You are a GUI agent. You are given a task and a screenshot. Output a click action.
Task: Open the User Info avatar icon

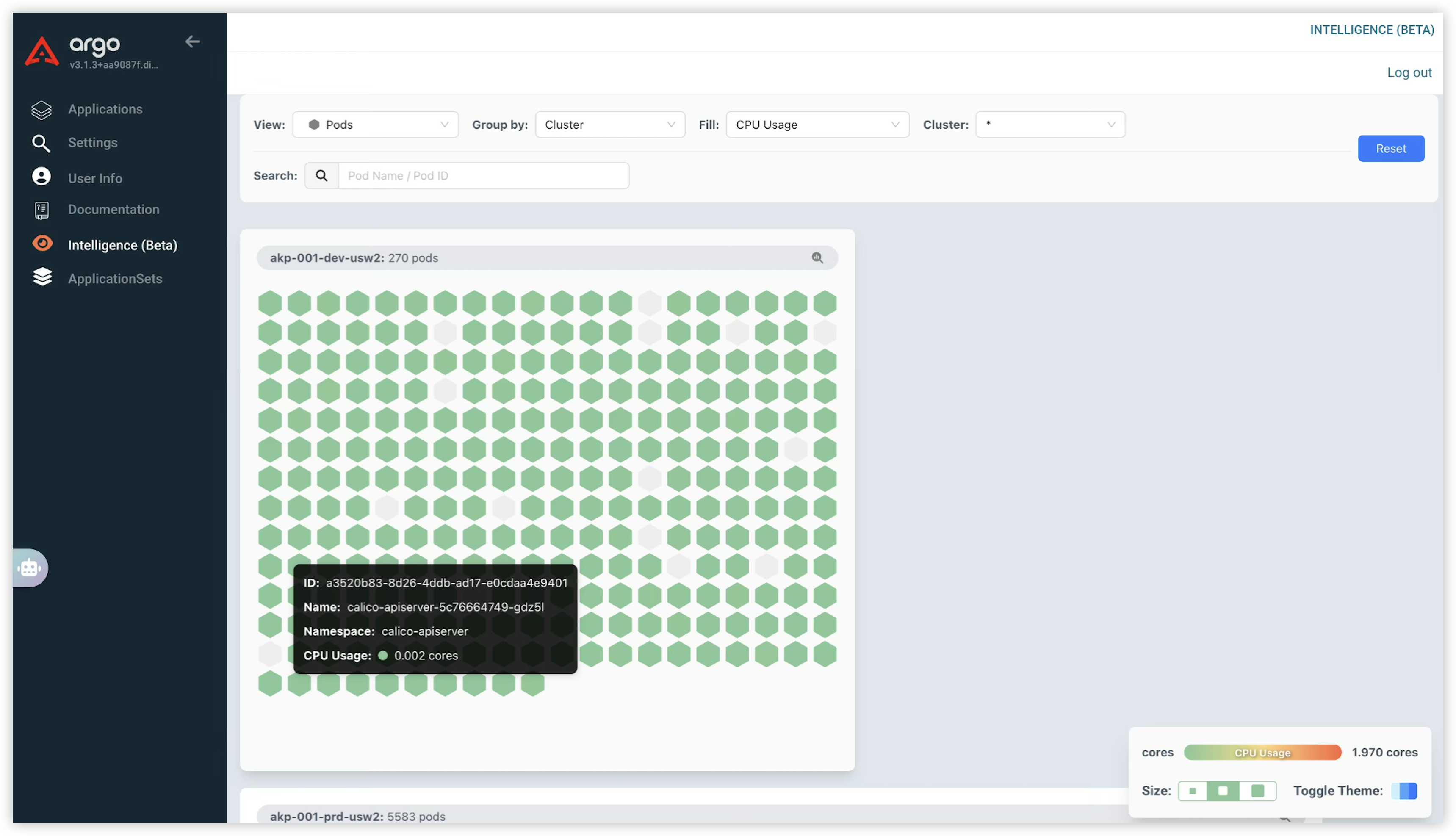point(42,177)
